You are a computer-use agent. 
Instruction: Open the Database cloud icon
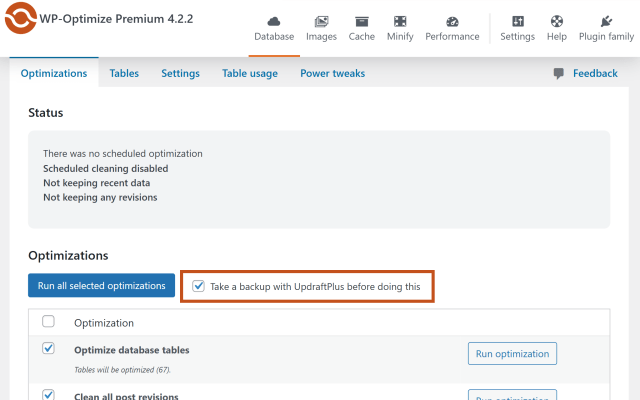pos(274,21)
